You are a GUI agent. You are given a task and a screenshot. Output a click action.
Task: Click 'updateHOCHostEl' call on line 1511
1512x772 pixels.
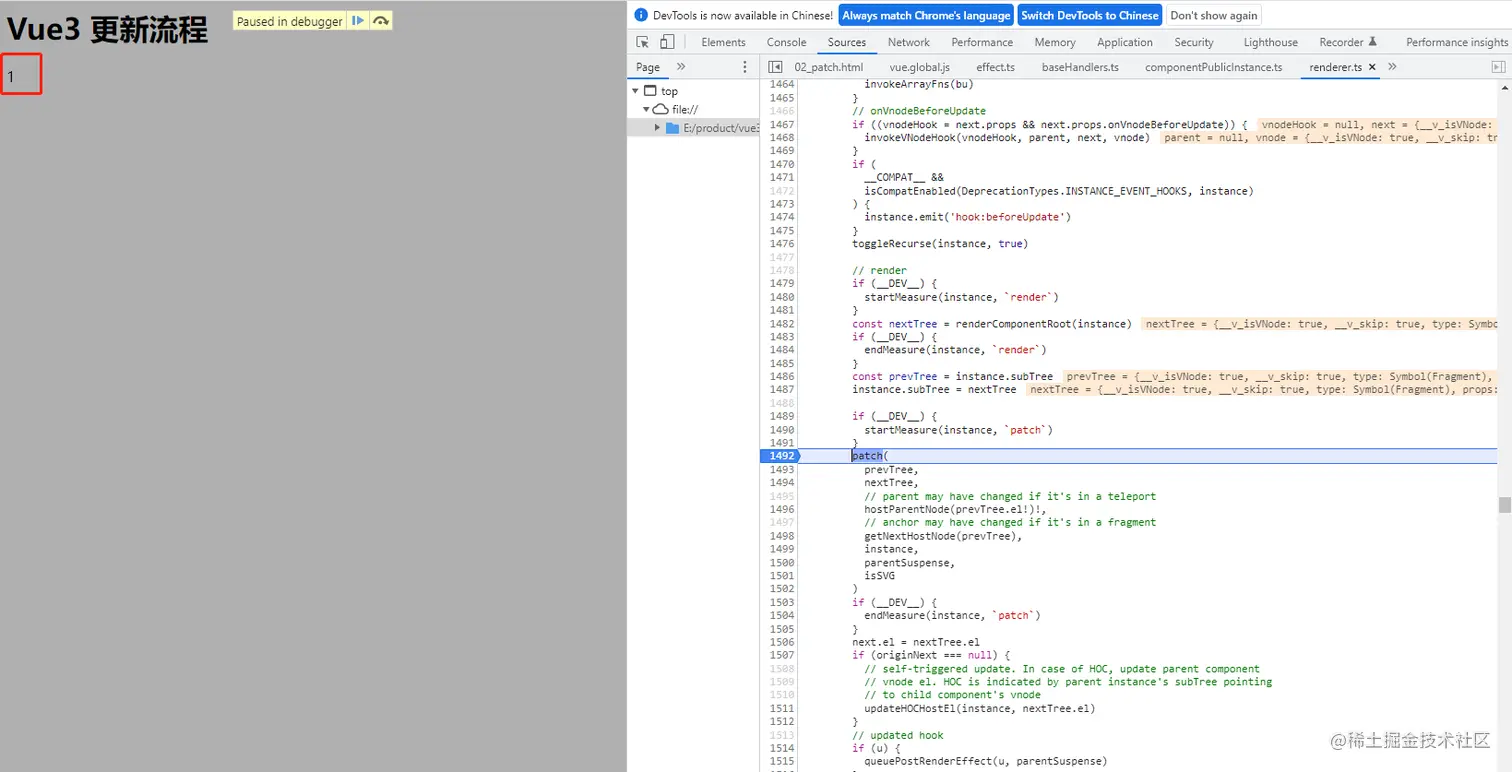point(913,708)
